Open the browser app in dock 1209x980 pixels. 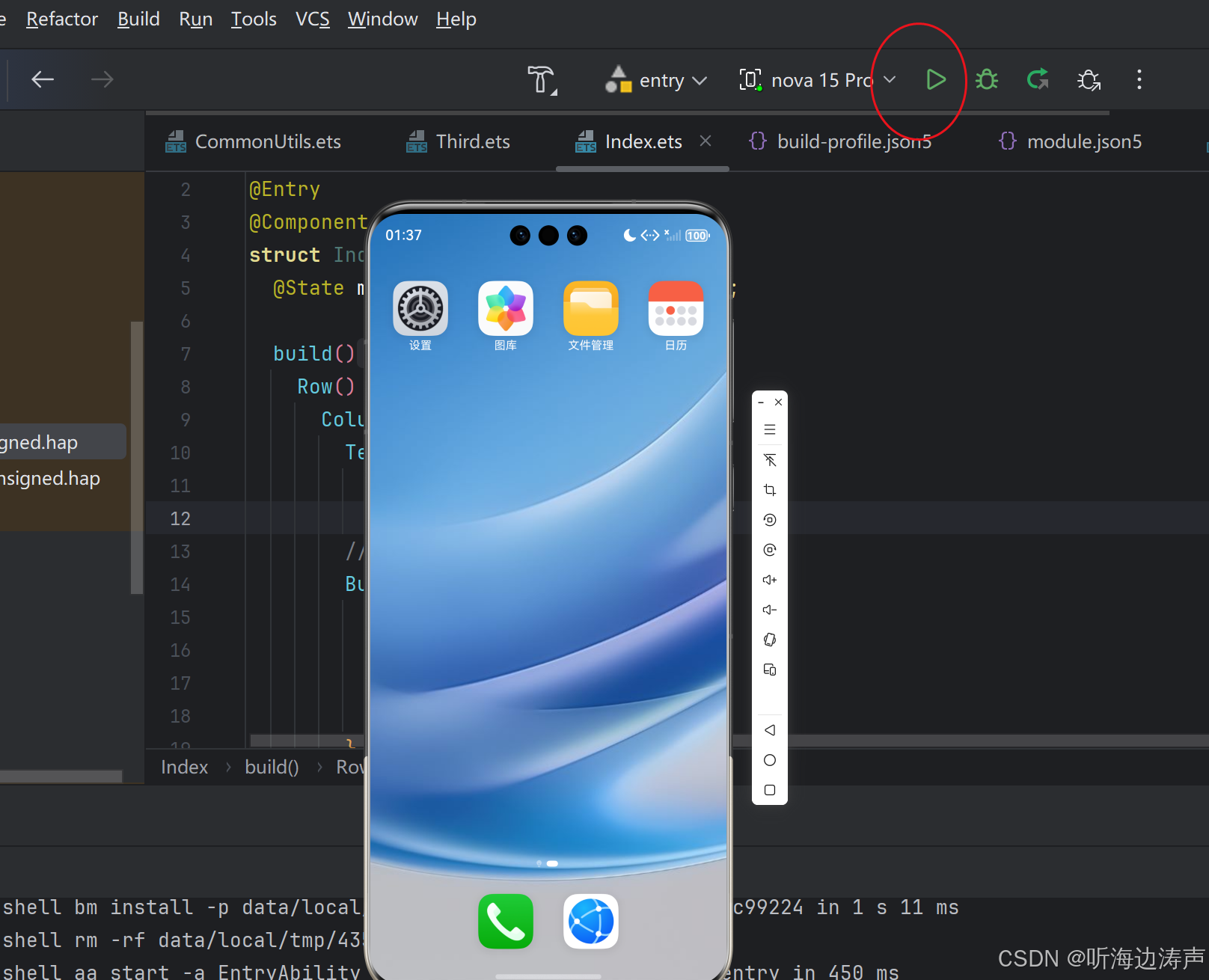[x=591, y=921]
